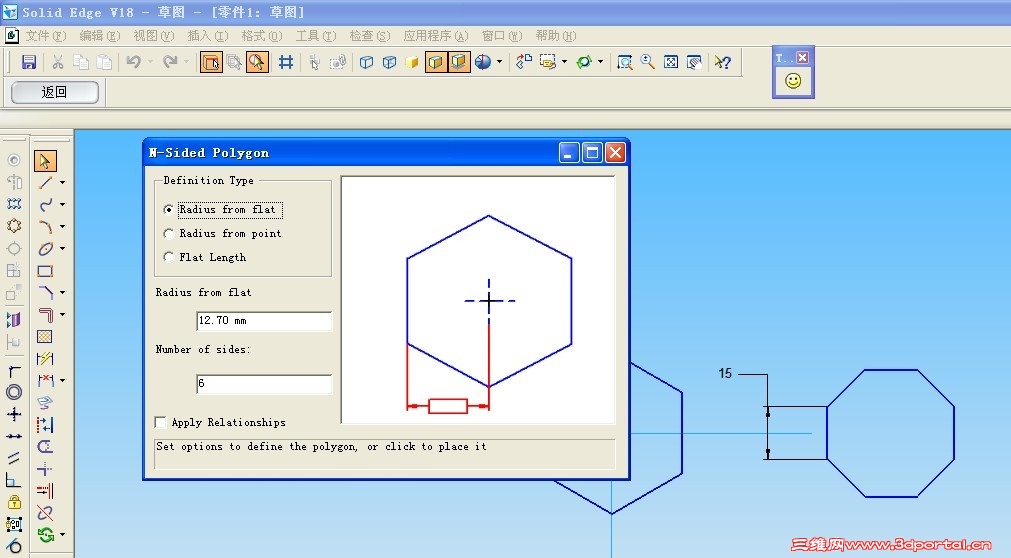
Task: Click the Save icon in the toolbar
Action: (x=28, y=62)
